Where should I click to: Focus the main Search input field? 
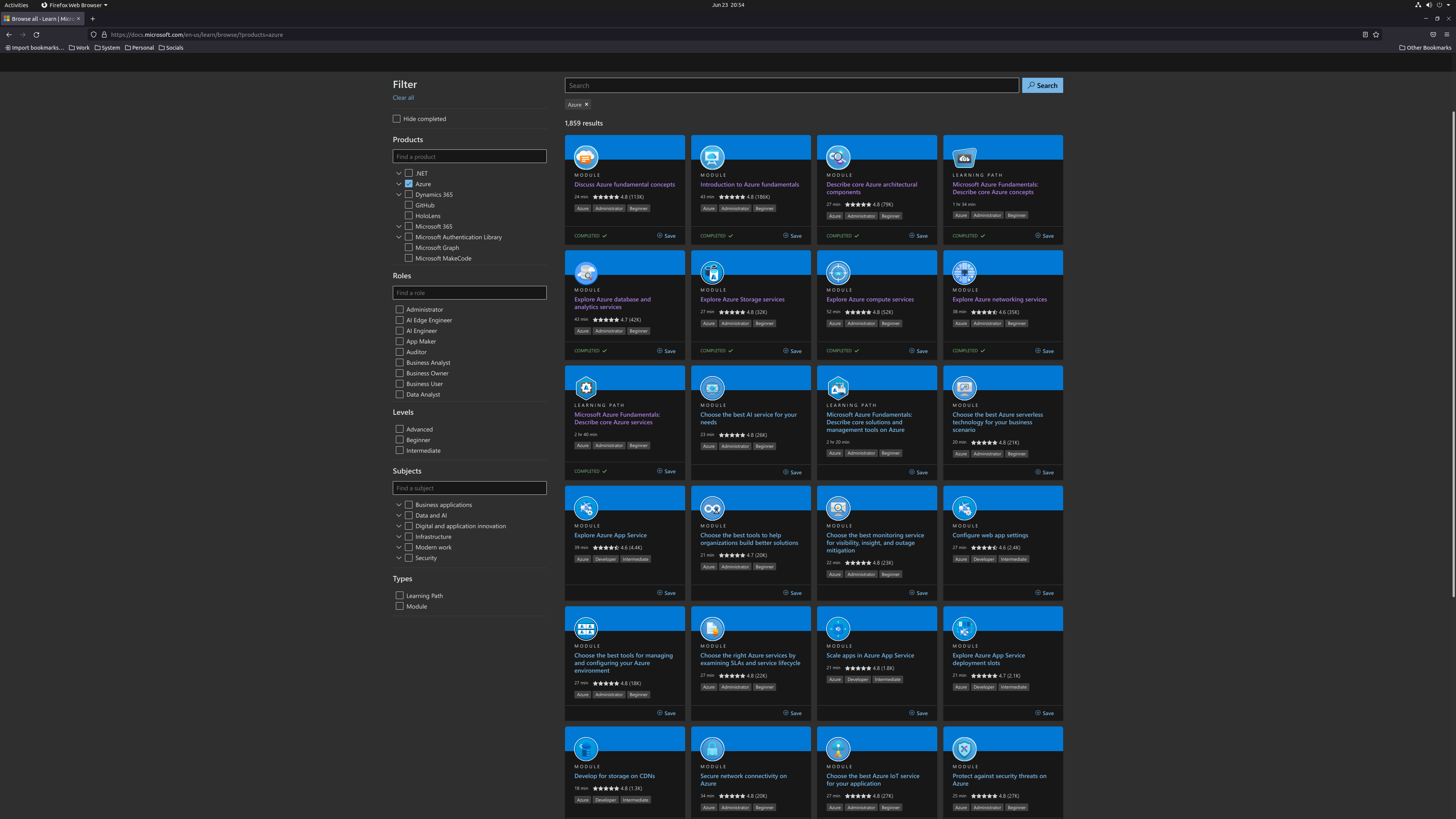pyautogui.click(x=791, y=85)
